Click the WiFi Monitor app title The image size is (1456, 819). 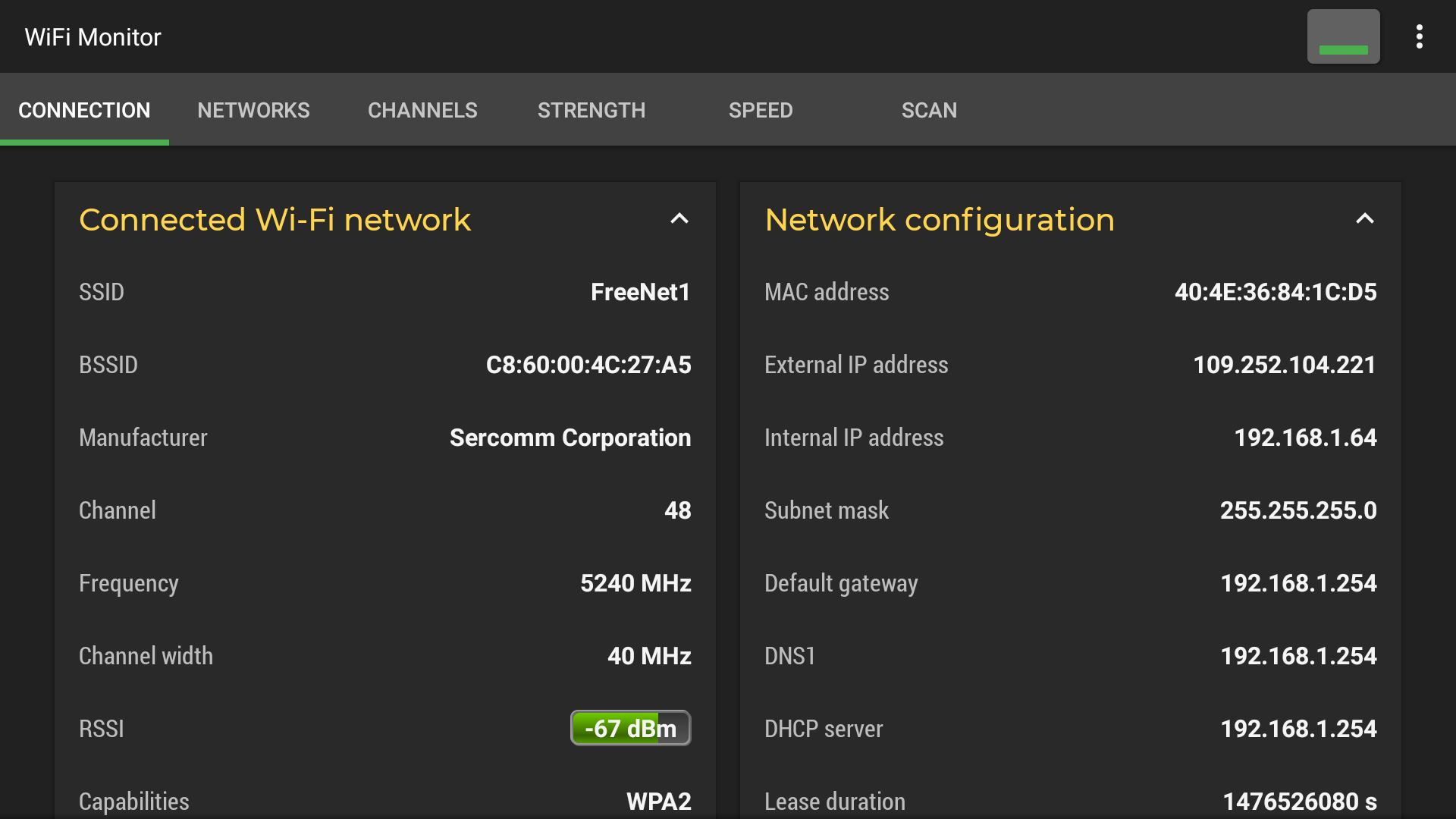[93, 36]
